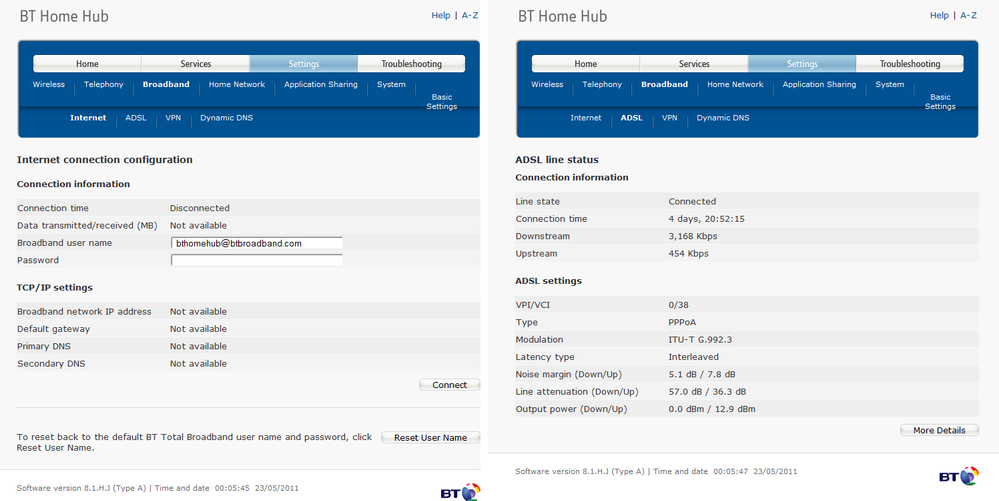999x501 pixels.
Task: Open Application Sharing in the right window
Action: click(819, 84)
